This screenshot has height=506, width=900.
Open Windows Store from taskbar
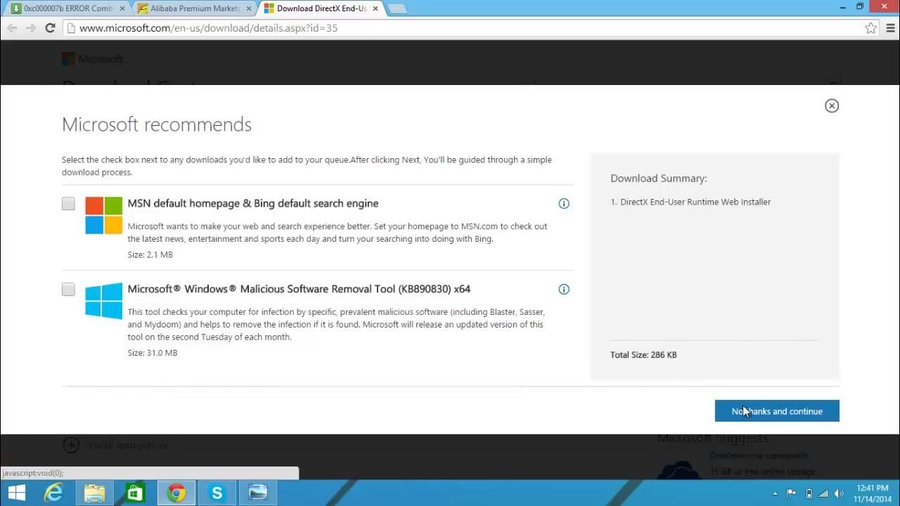tap(135, 493)
